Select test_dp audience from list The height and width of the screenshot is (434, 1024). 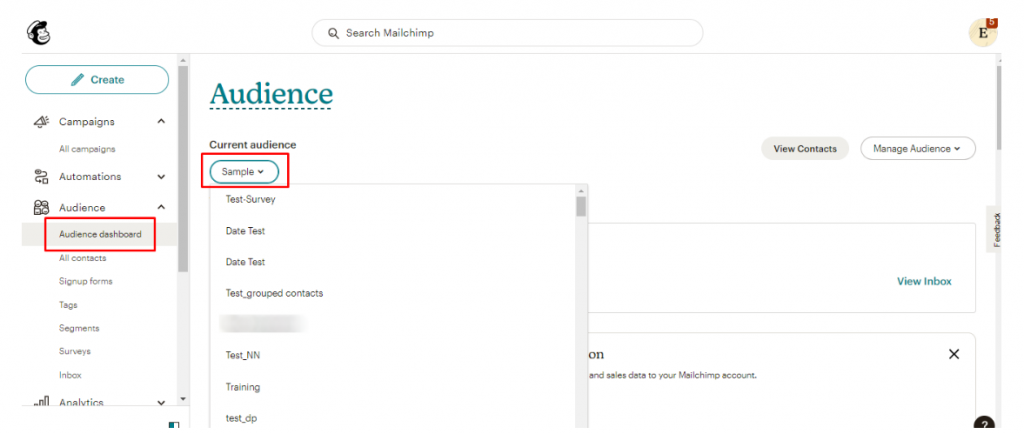[x=241, y=418]
